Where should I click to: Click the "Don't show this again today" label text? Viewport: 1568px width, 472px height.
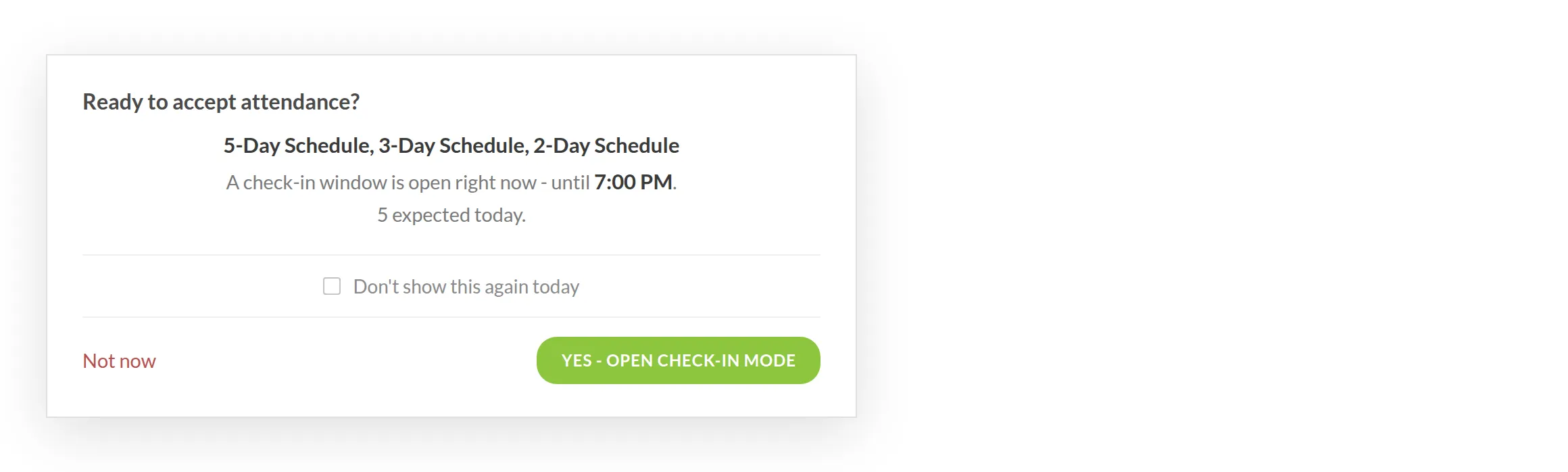point(466,287)
